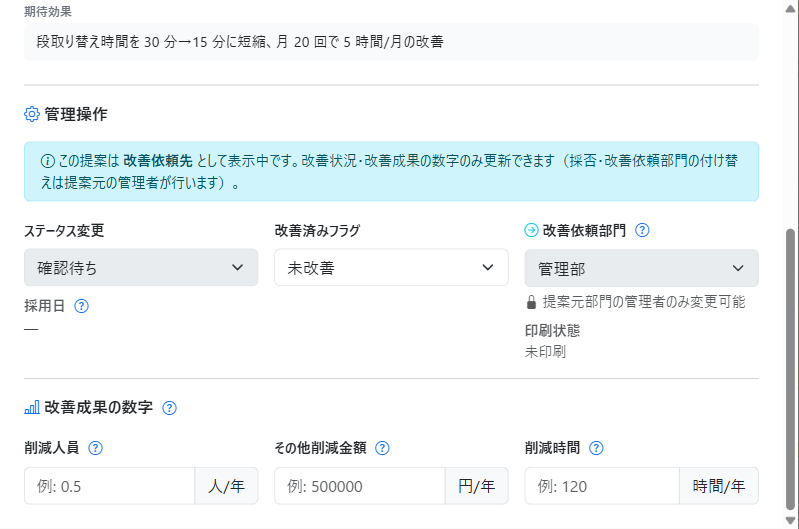Click the 改善成果の数字 heading text

[98, 407]
